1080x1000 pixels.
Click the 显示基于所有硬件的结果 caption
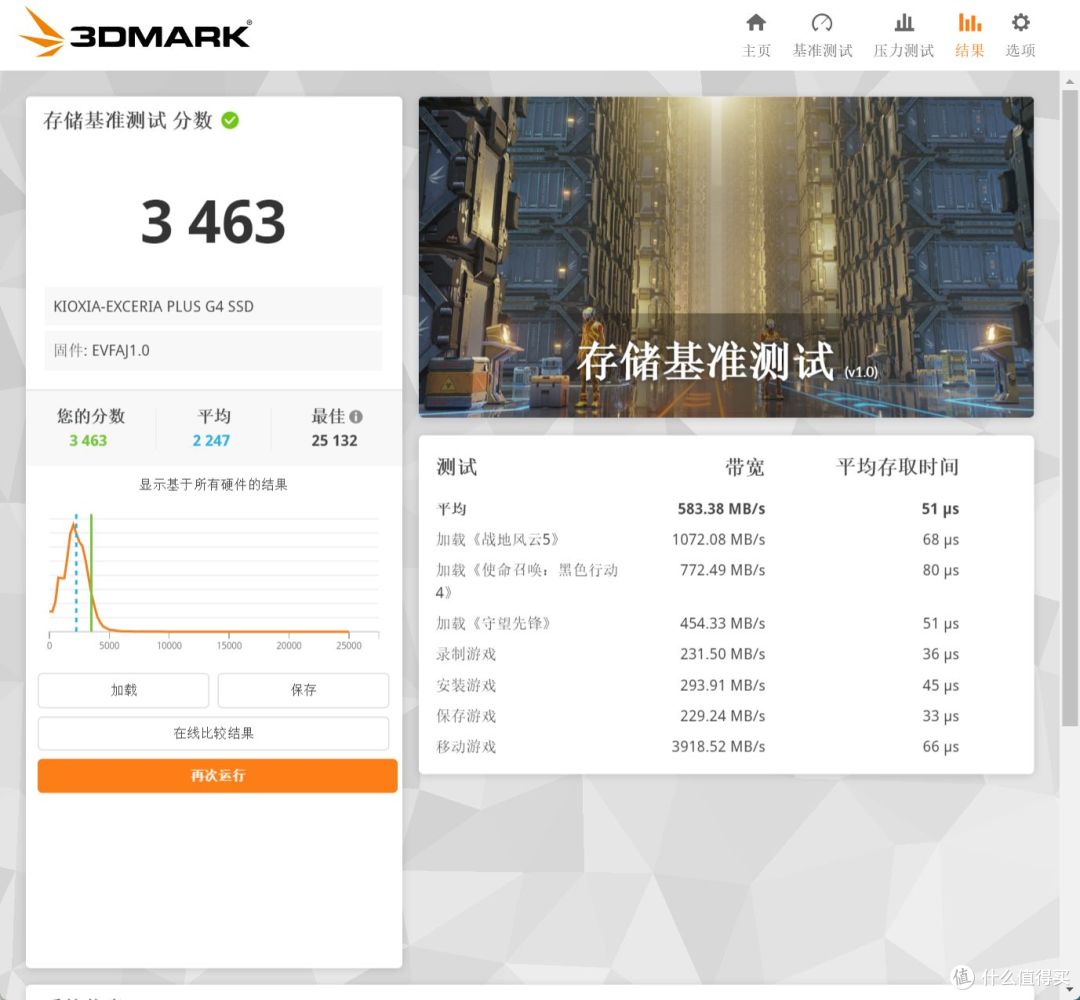point(214,485)
